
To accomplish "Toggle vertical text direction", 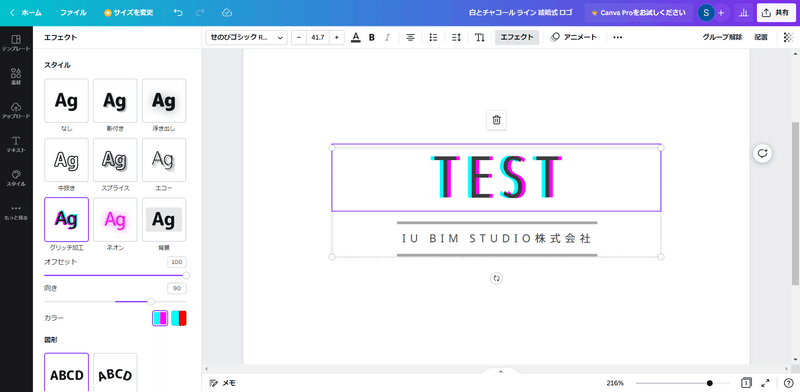I will [480, 37].
